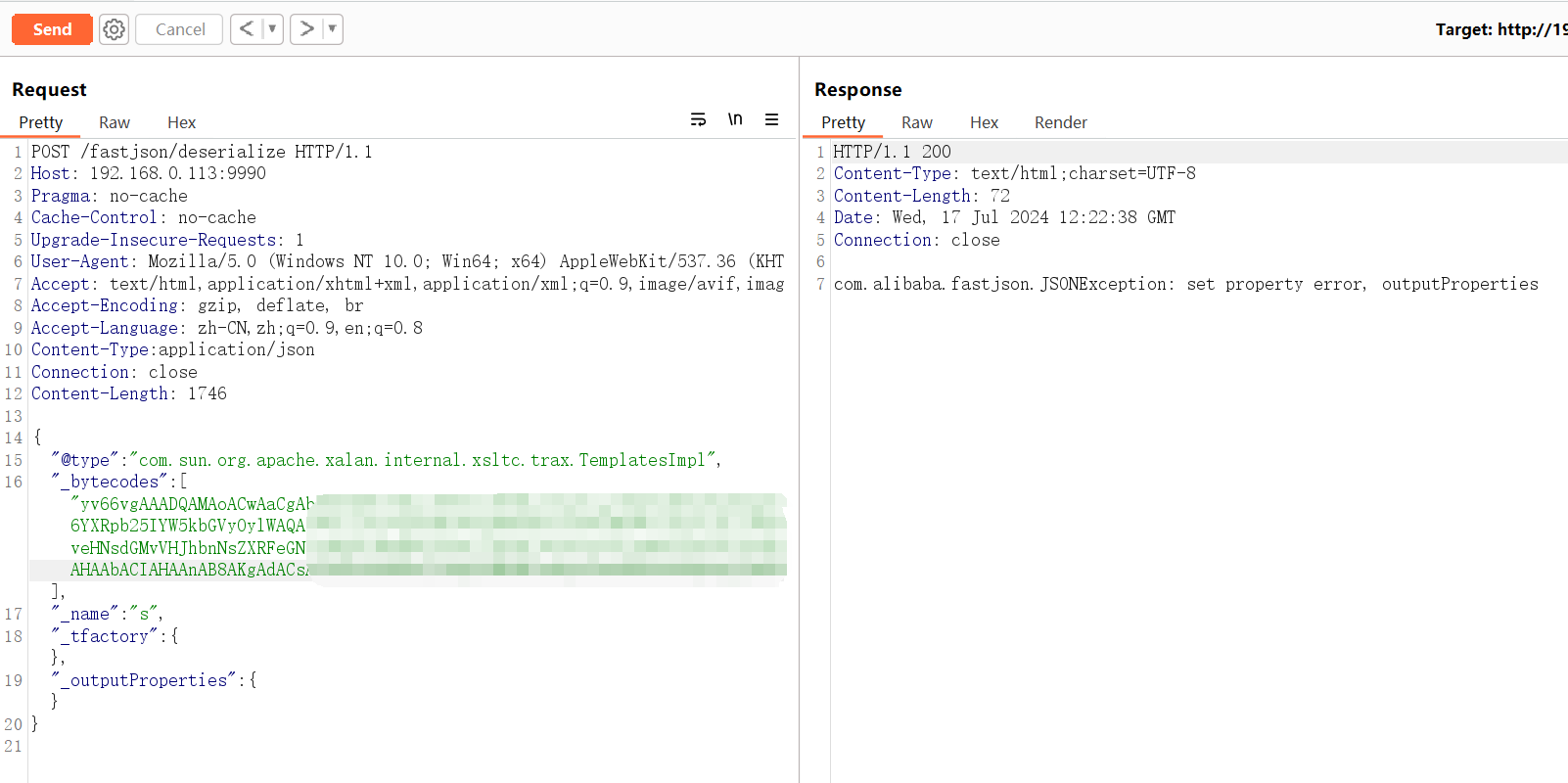Open the back history dropdown arrow

coord(272,29)
